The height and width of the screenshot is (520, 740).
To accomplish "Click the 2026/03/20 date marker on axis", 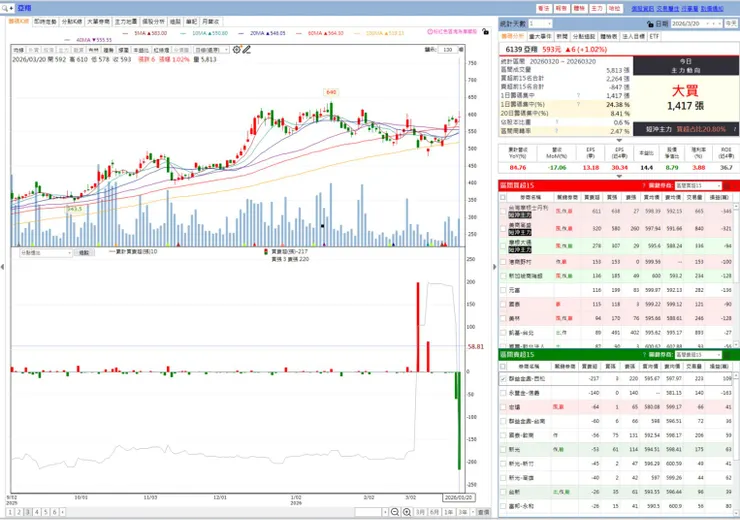I will 458,497.
